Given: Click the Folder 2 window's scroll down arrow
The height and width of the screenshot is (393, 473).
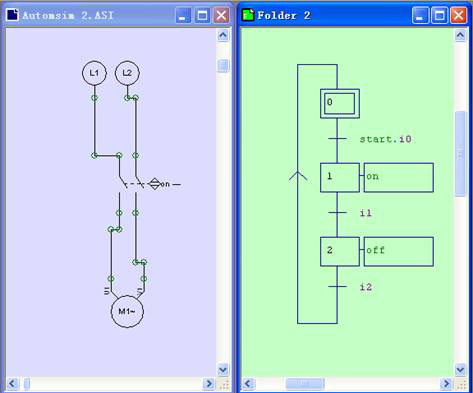Looking at the screenshot, I should coord(460,369).
